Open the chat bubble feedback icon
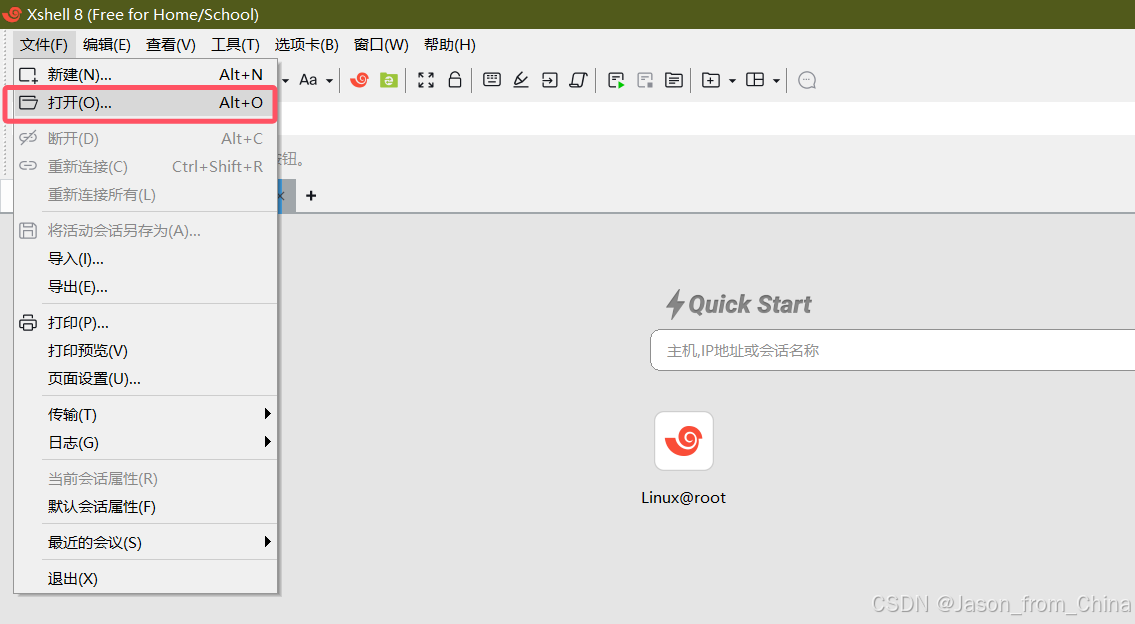 coord(807,80)
